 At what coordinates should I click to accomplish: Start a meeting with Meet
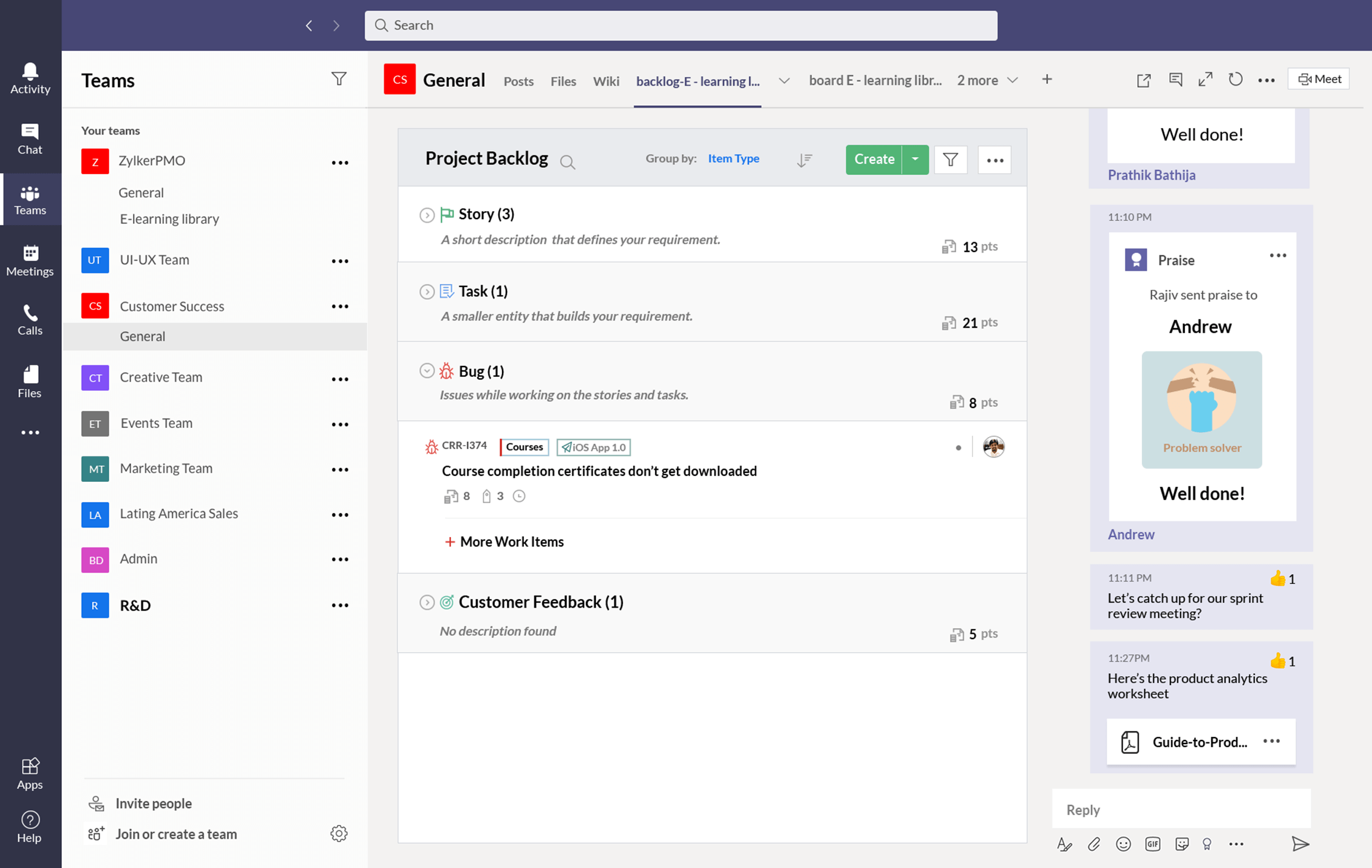1319,79
